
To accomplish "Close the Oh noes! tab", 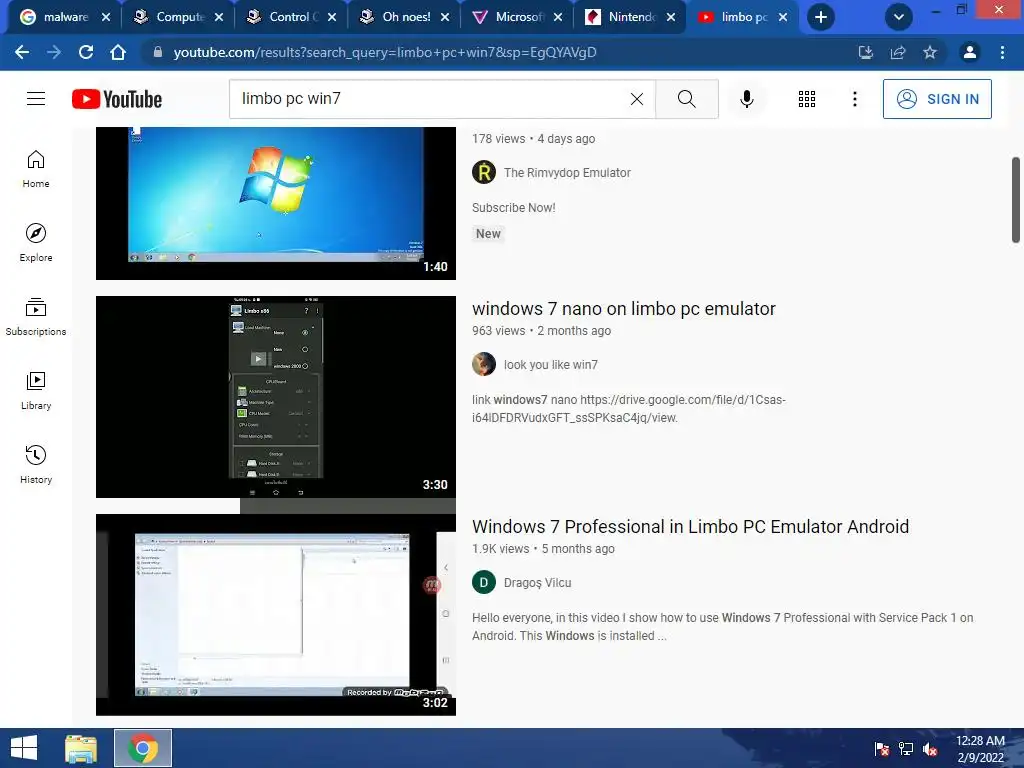I will 445,18.
